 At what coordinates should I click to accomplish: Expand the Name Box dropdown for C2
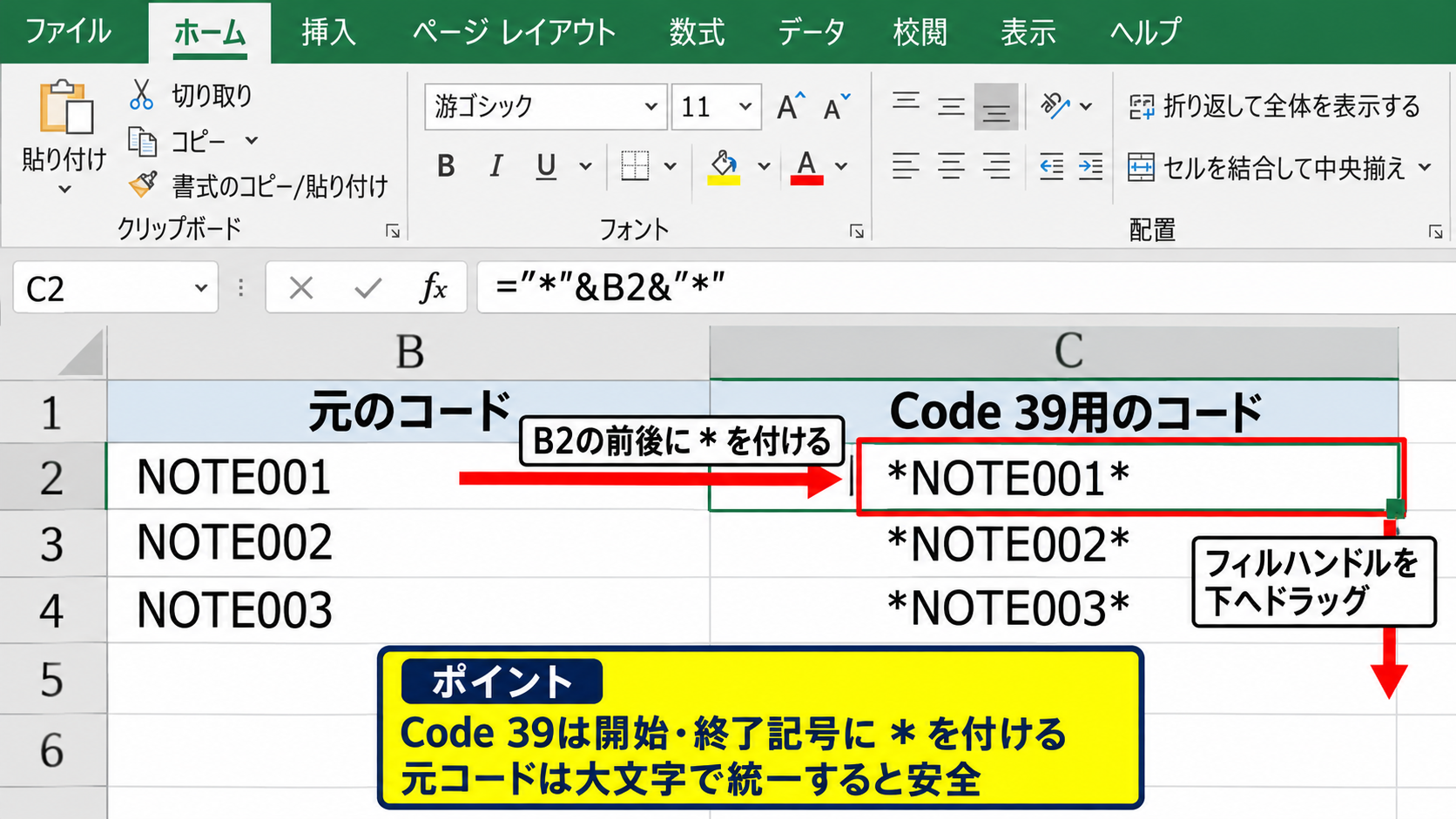201,288
